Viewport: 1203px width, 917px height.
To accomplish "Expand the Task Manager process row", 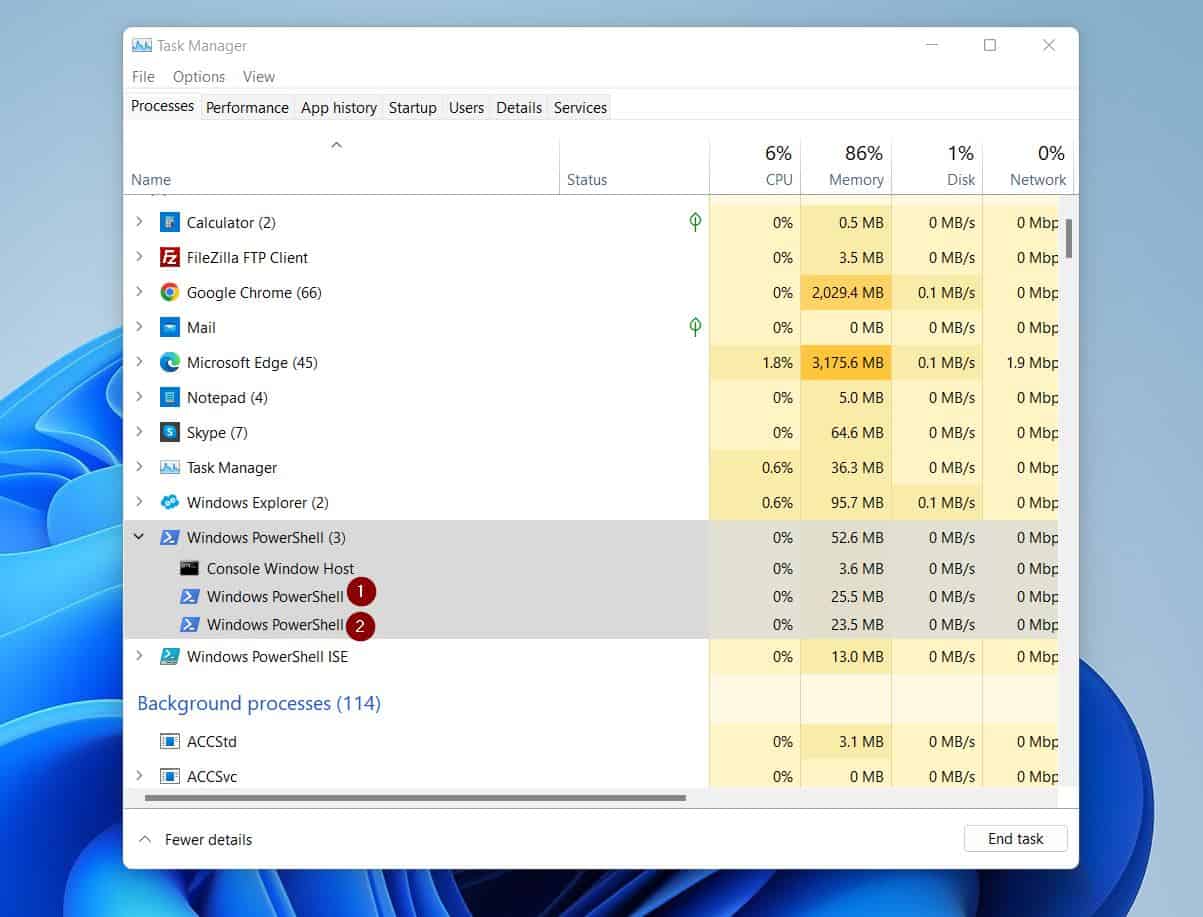I will (139, 467).
